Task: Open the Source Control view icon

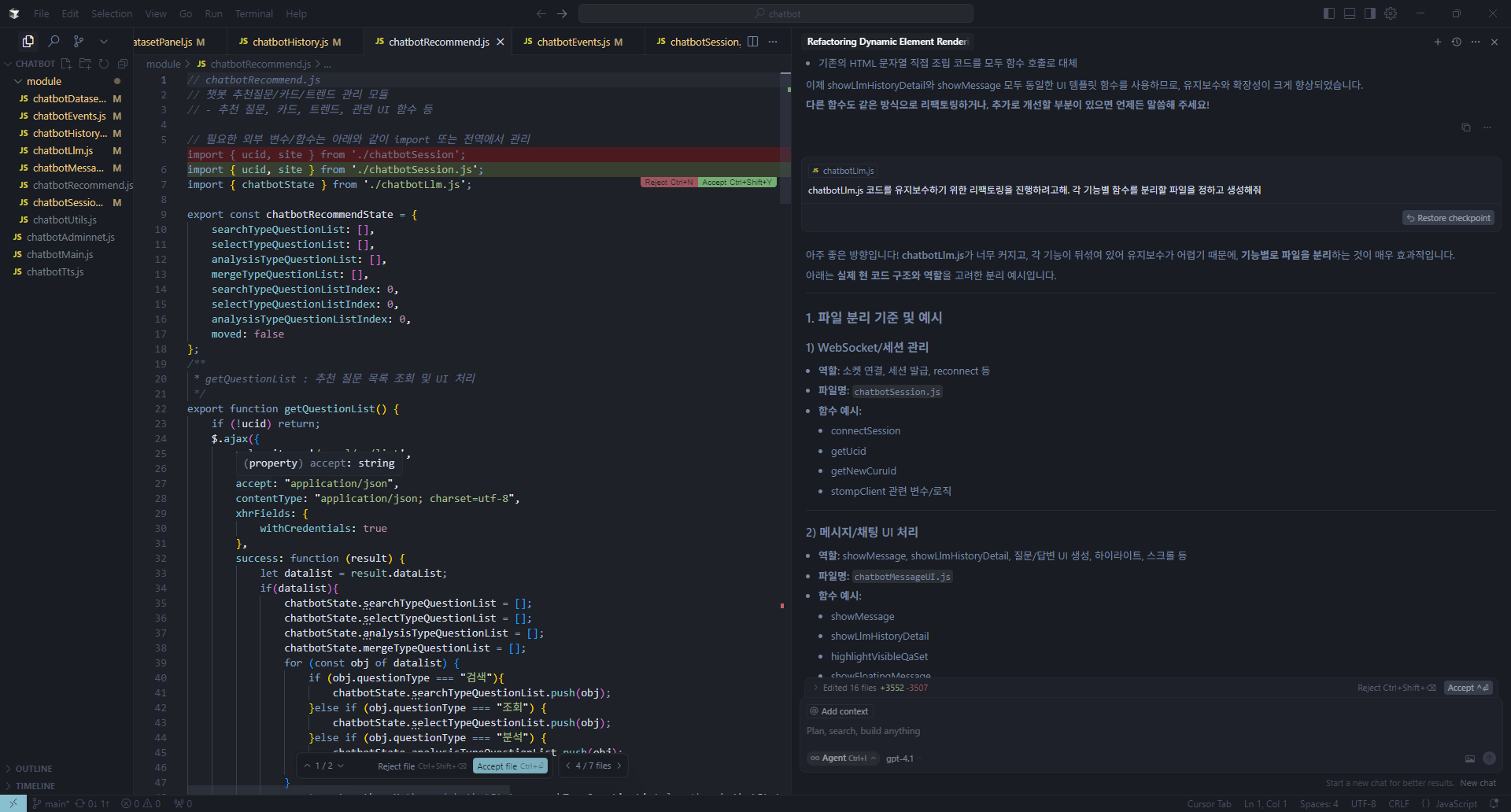Action: click(x=79, y=41)
